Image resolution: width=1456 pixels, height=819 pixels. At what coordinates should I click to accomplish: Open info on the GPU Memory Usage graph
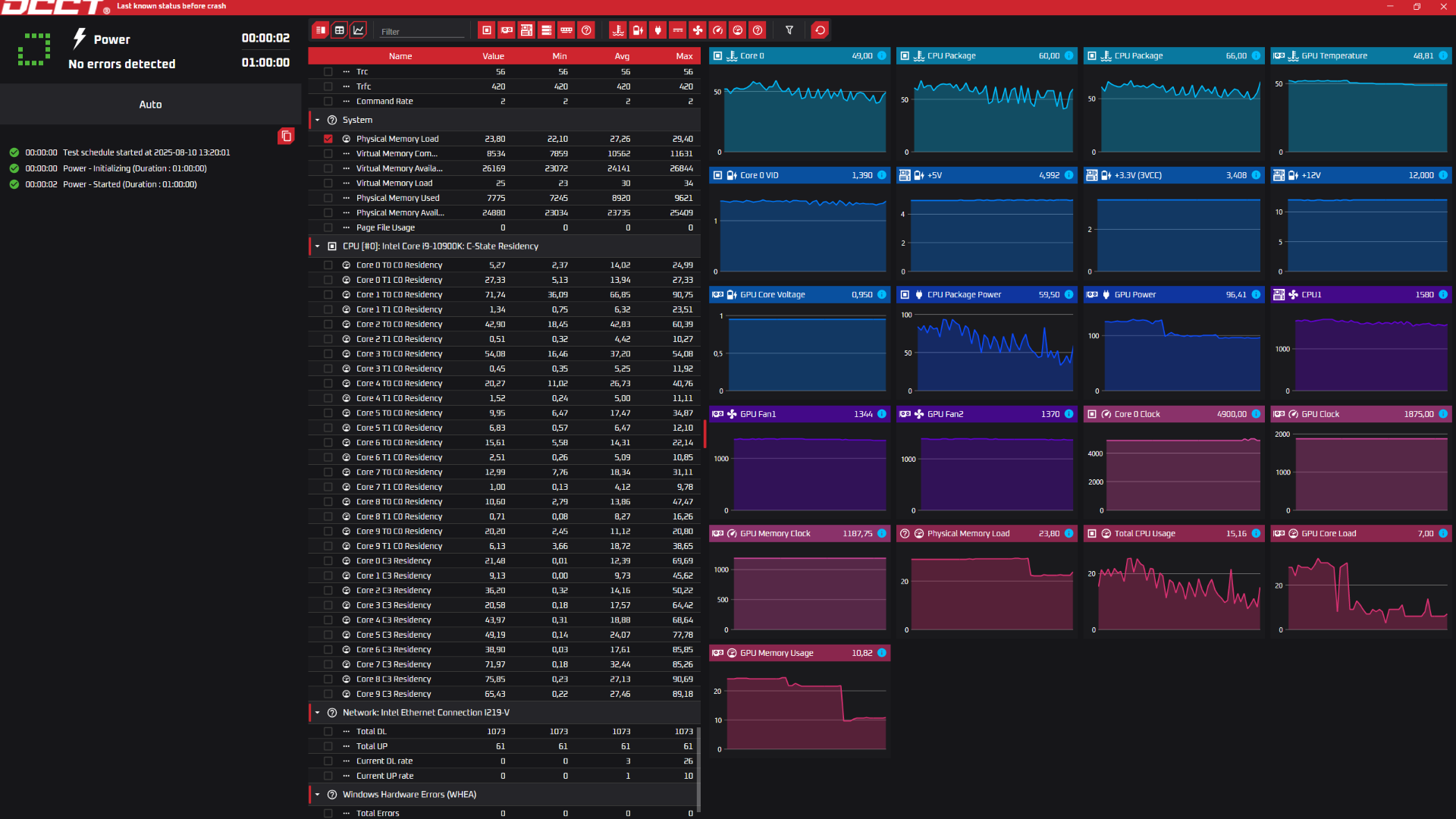pyautogui.click(x=882, y=653)
